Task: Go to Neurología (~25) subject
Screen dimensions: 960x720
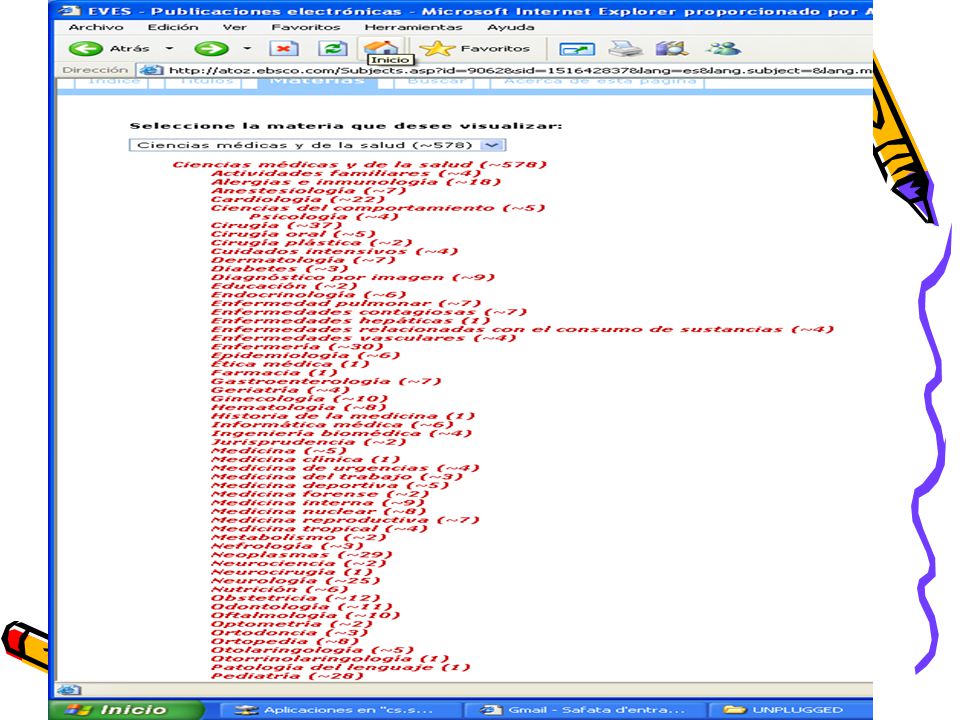Action: point(295,580)
